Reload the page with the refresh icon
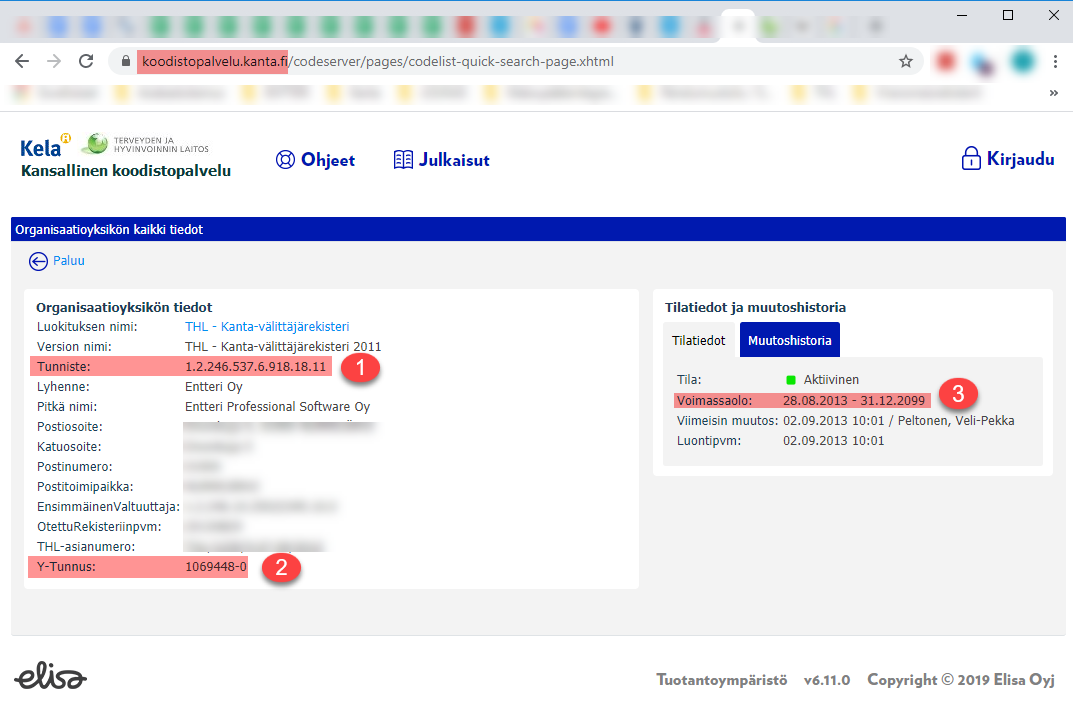1073x727 pixels. point(86,62)
